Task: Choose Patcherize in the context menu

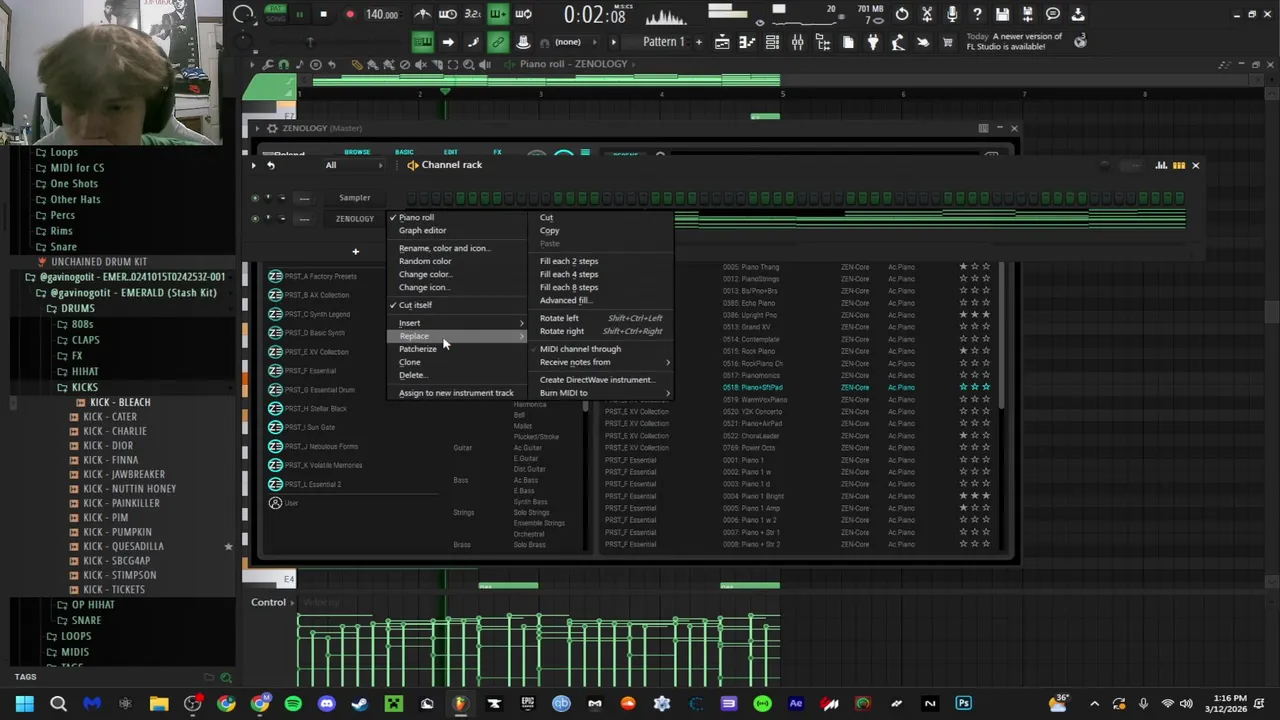Action: 418,349
